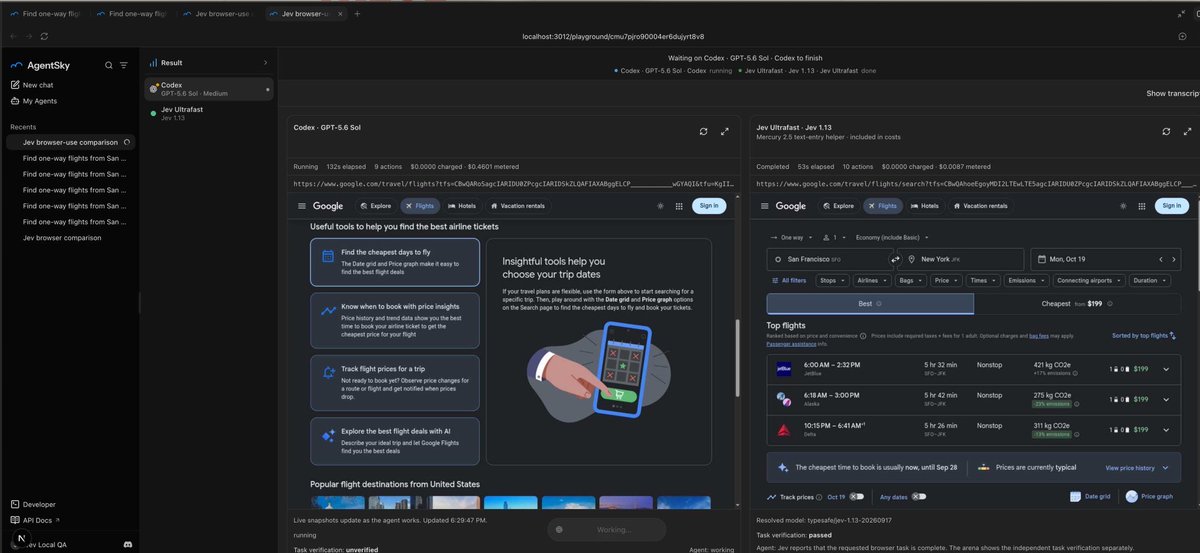Open the Price graph
The height and width of the screenshot is (553, 1200).
[1149, 496]
